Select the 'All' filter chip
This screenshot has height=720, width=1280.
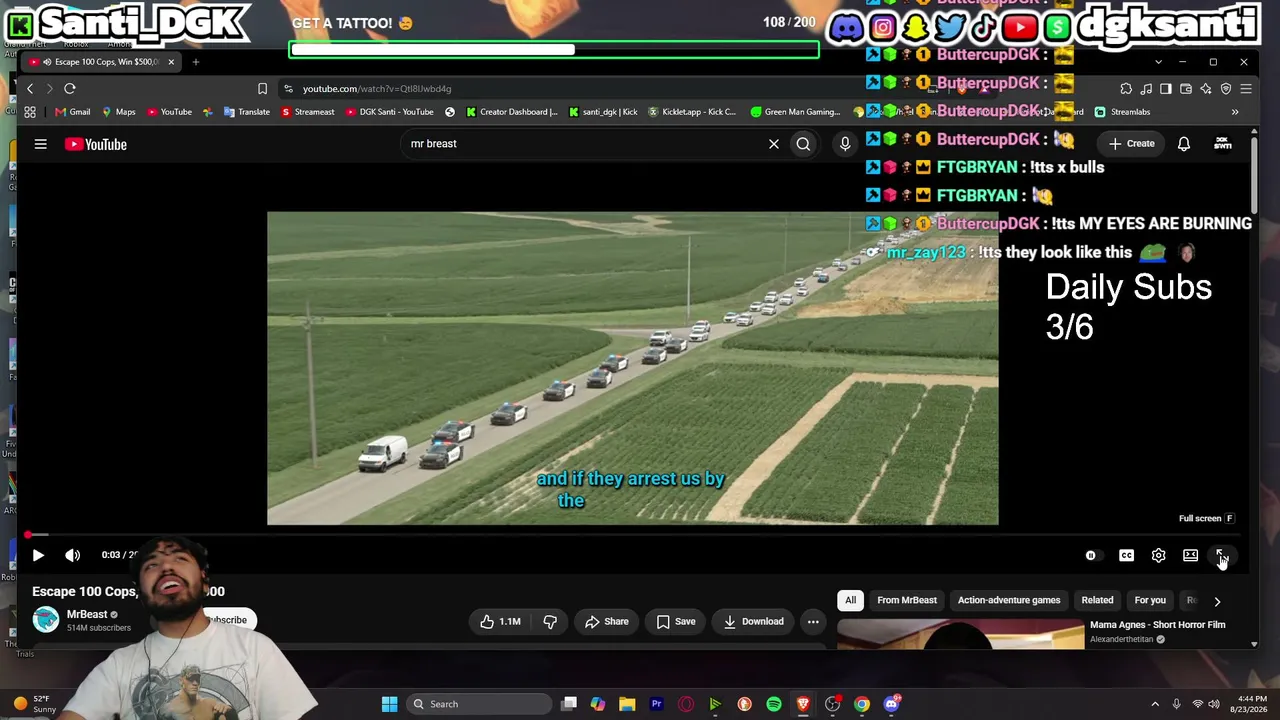850,600
